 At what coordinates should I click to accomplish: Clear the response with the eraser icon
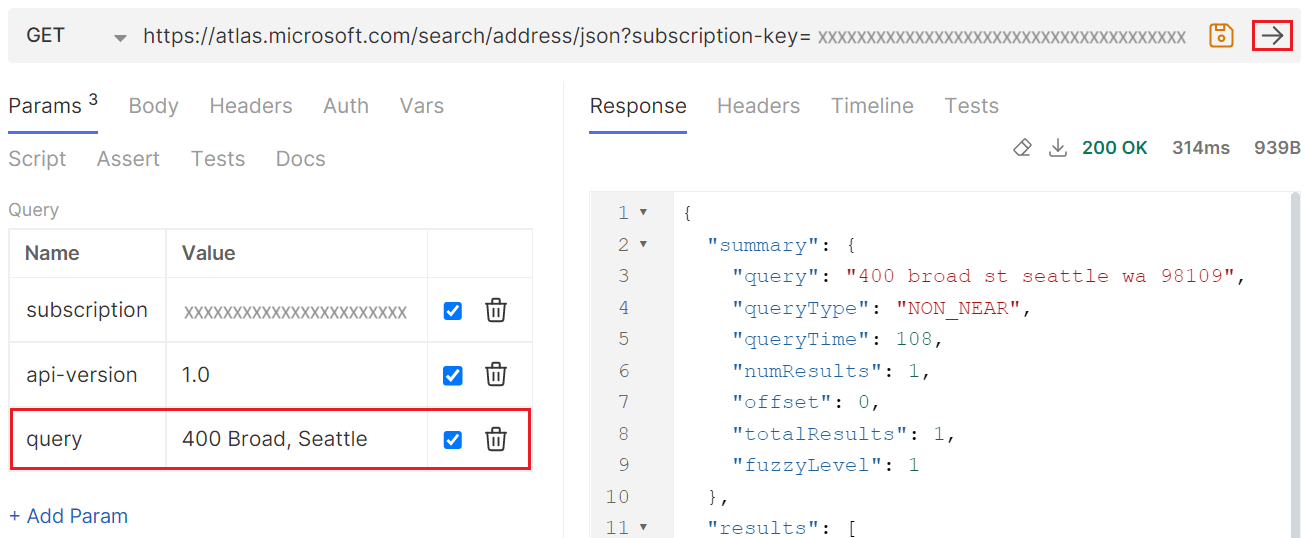point(1022,148)
